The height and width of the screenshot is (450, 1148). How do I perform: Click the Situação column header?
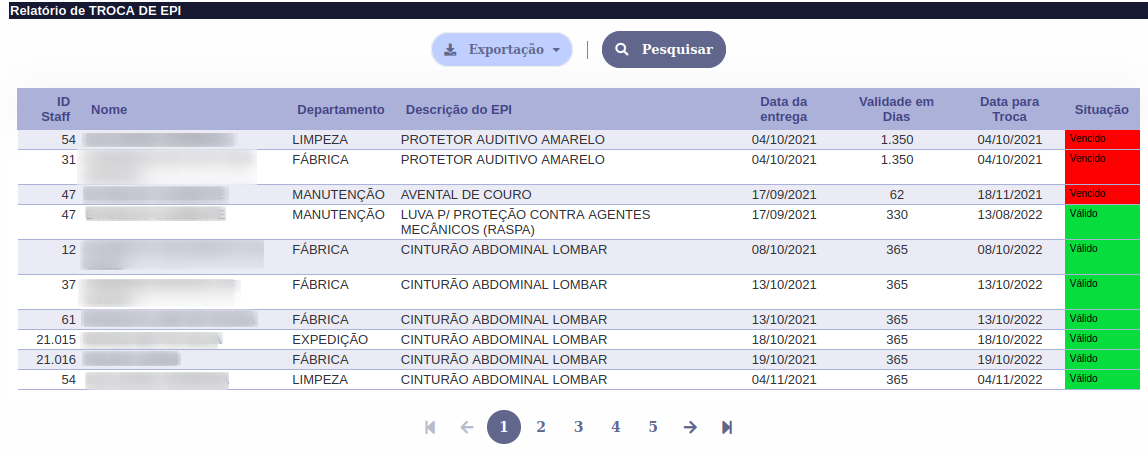[x=1101, y=110]
